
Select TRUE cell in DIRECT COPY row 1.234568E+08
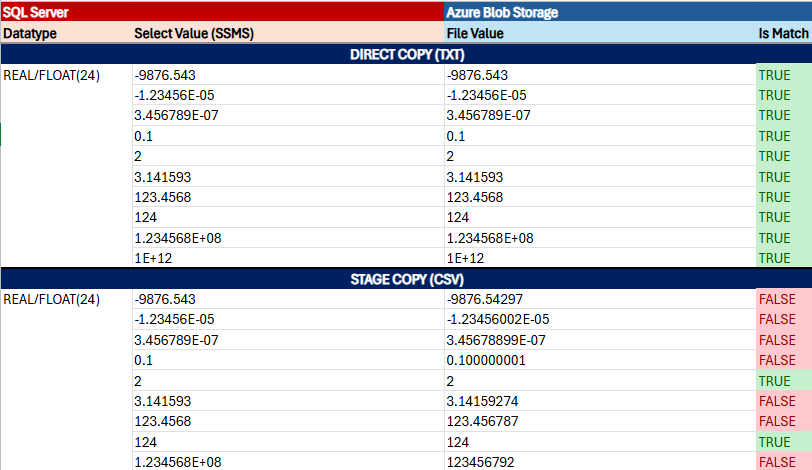[784, 238]
